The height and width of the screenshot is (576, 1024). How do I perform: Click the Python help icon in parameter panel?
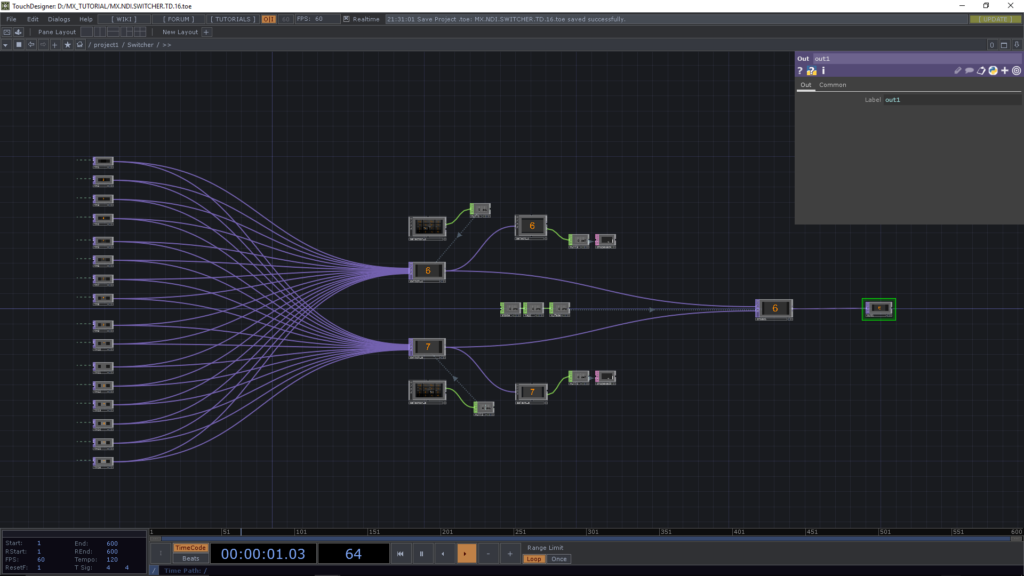coord(812,71)
